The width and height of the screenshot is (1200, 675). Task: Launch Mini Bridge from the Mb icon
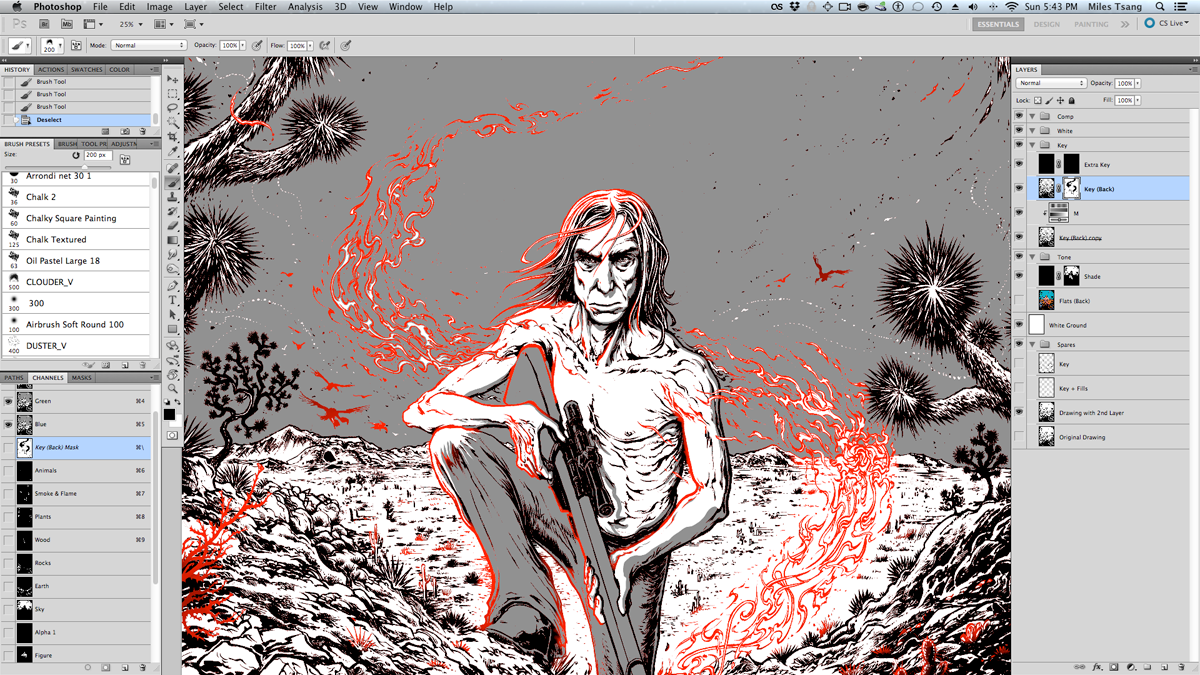pyautogui.click(x=67, y=24)
